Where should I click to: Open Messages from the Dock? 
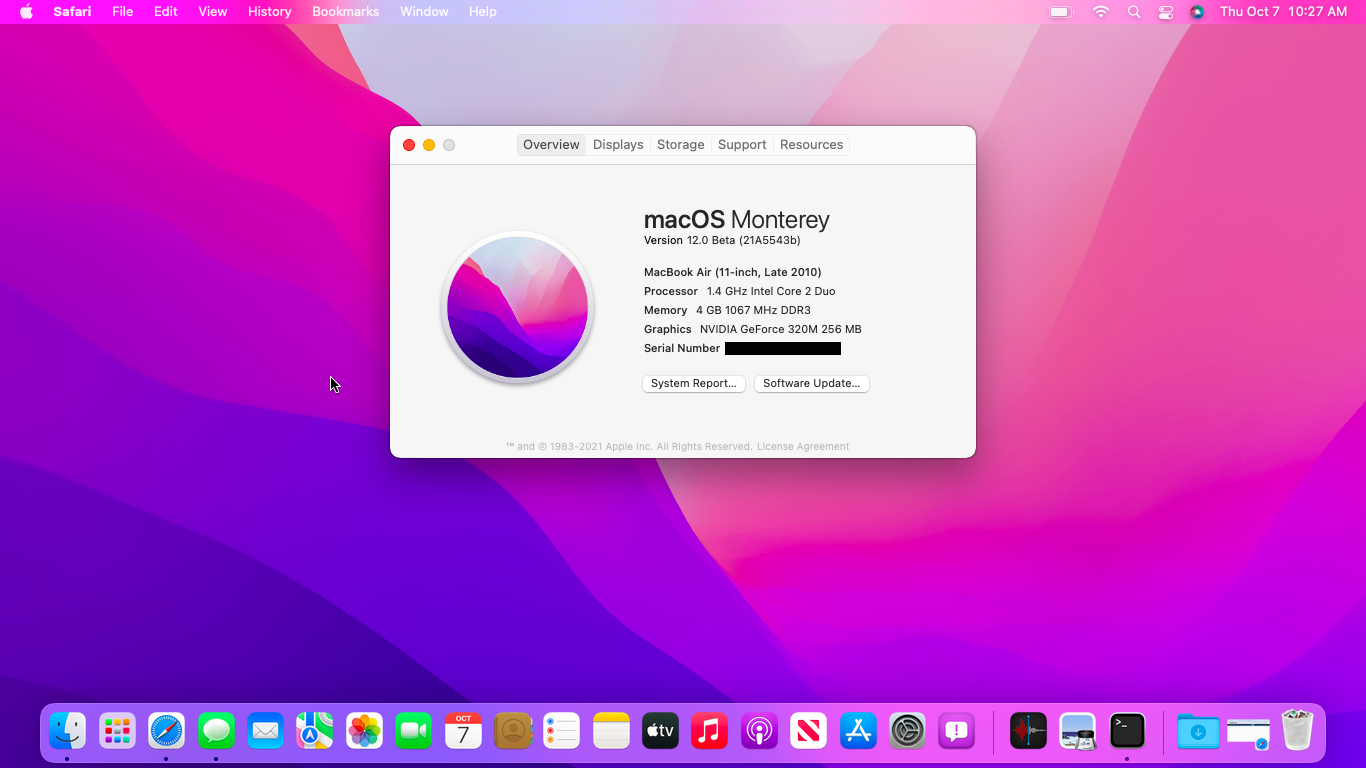tap(216, 731)
